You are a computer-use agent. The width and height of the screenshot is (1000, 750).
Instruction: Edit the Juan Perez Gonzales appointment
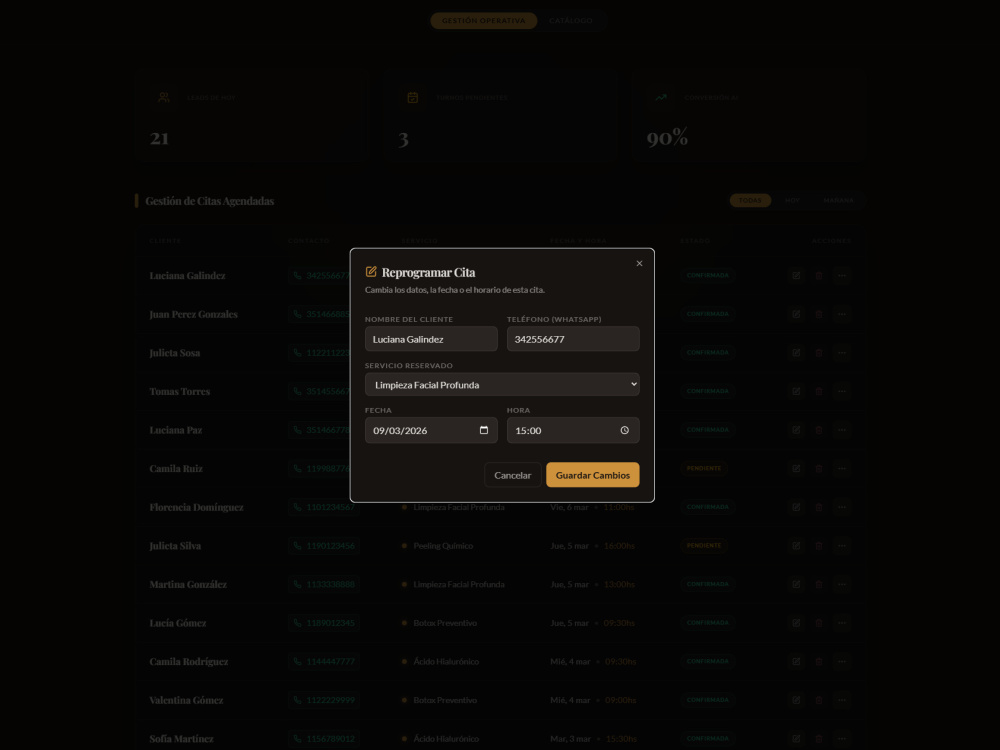click(x=796, y=314)
